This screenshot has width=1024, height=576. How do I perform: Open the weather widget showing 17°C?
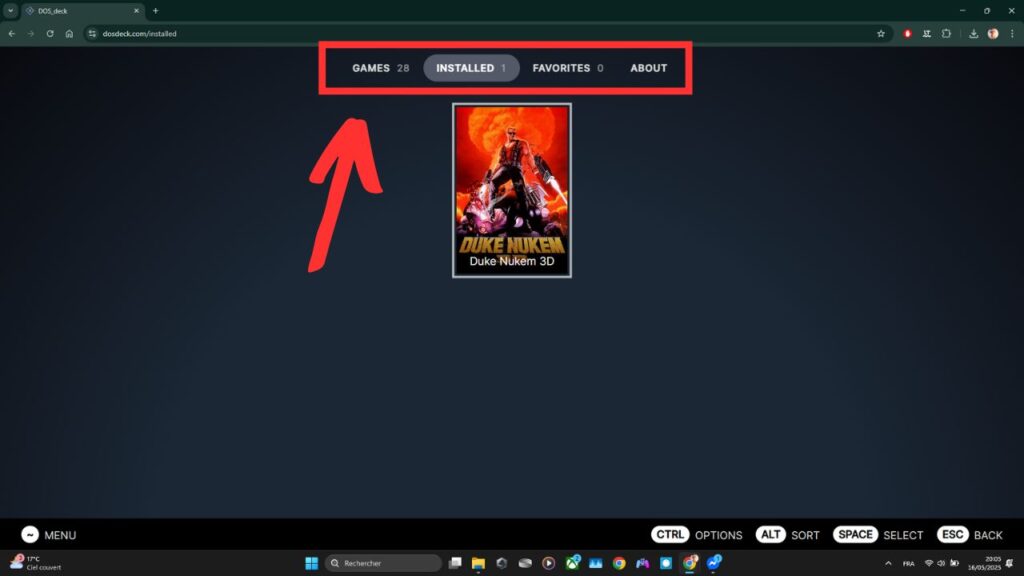coord(36,563)
